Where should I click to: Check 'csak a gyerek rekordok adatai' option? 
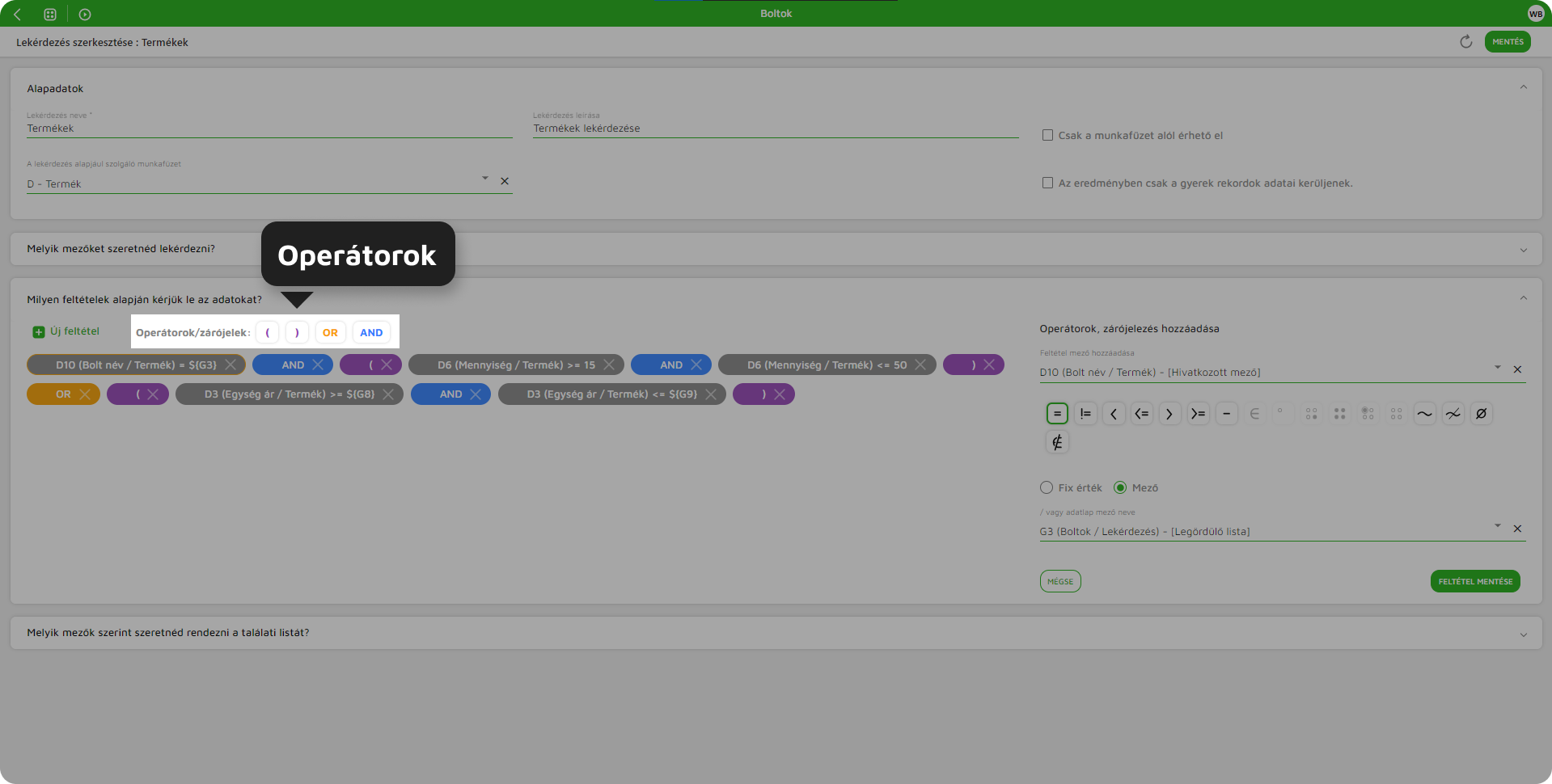(x=1047, y=183)
